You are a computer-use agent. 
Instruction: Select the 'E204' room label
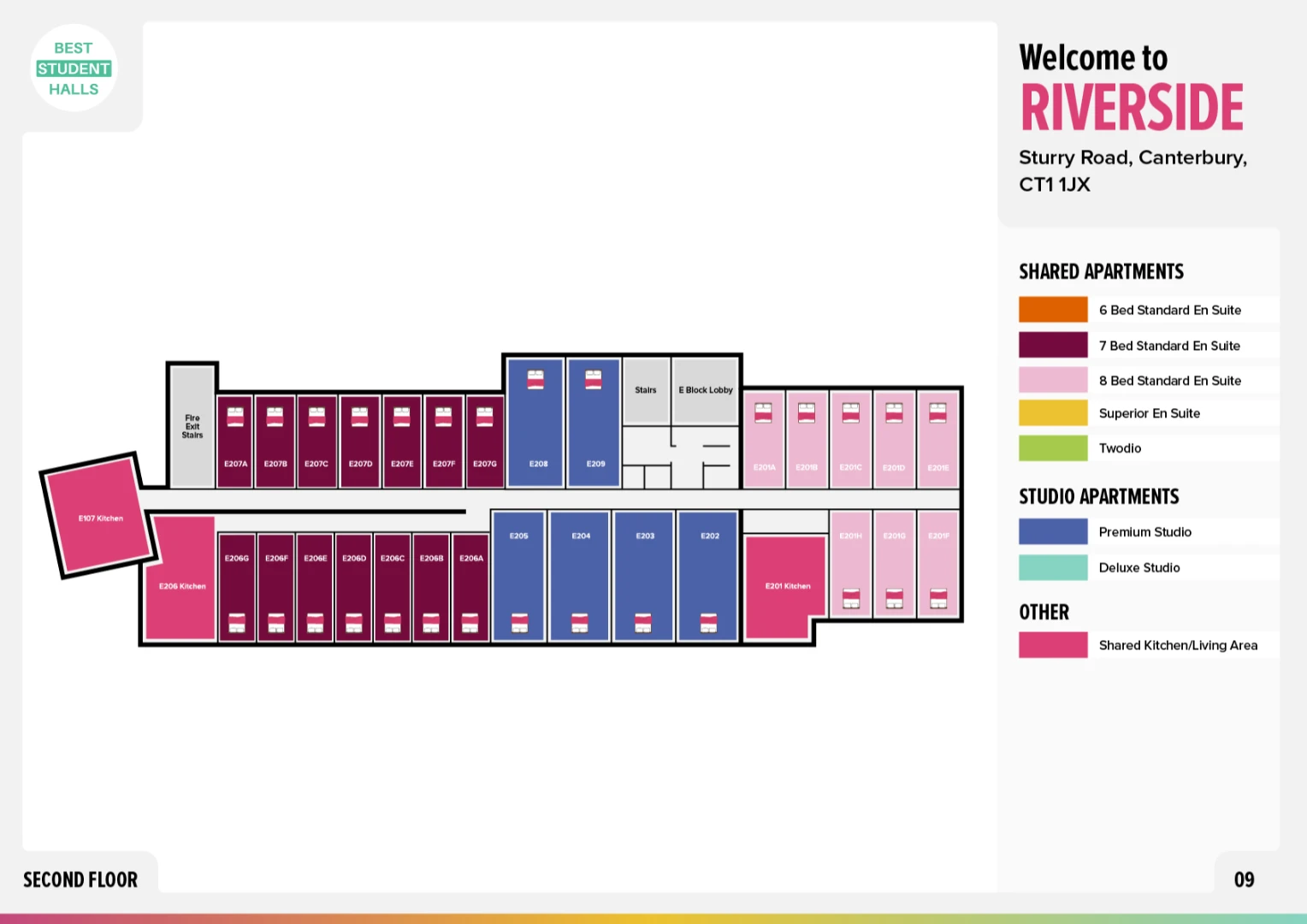581,536
